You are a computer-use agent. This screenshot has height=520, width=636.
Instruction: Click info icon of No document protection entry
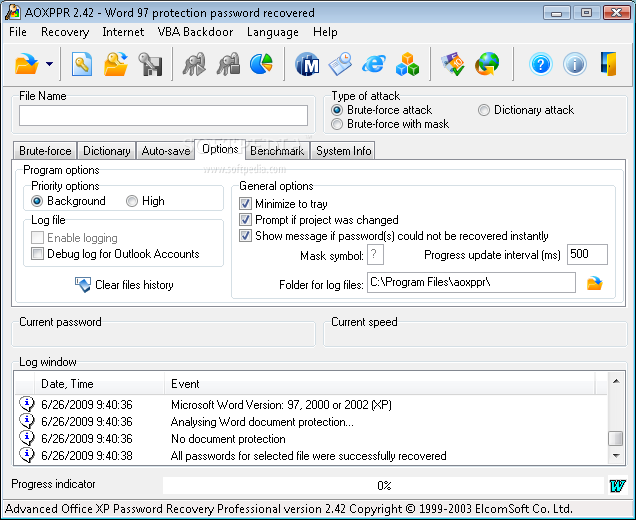point(27,438)
